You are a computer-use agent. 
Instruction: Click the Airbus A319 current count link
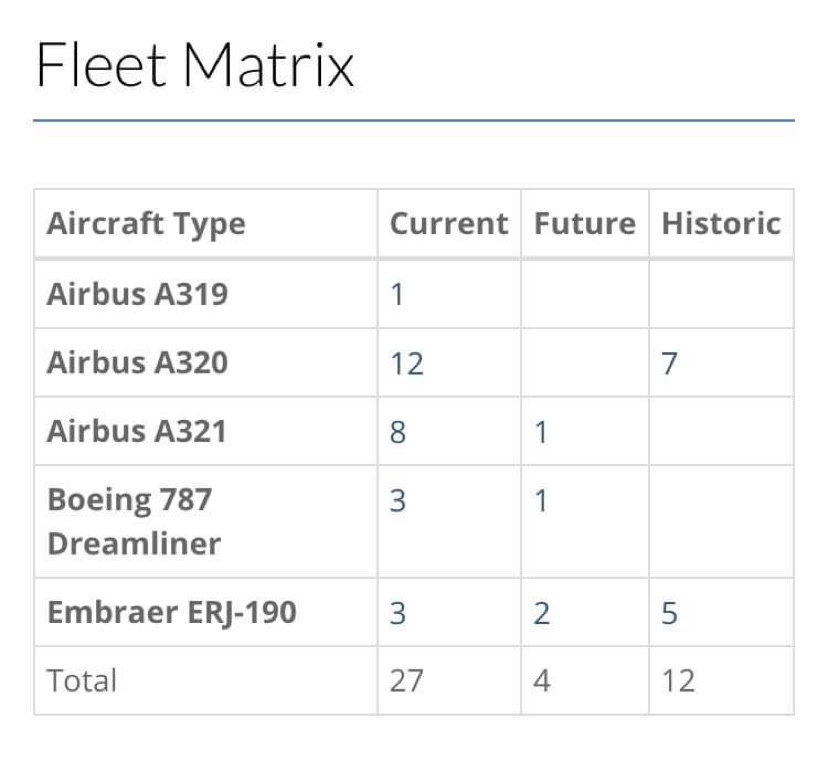click(x=397, y=295)
